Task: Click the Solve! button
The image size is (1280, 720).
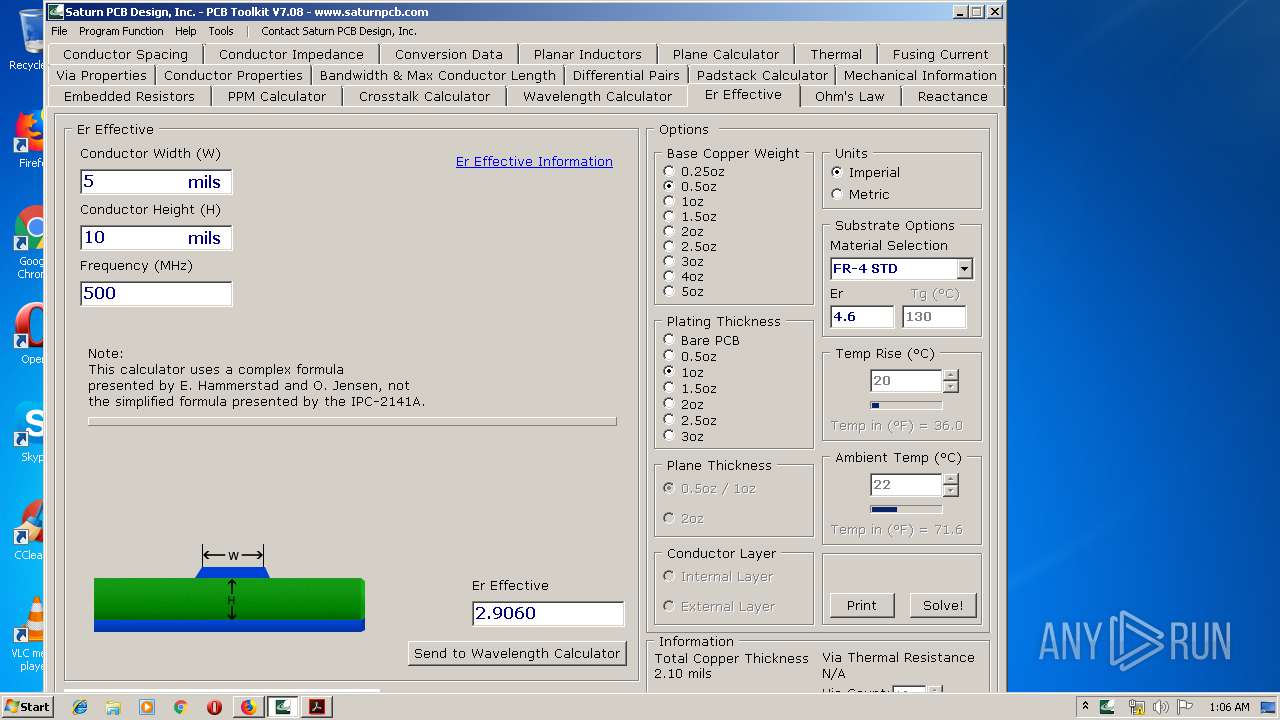Action: click(943, 605)
